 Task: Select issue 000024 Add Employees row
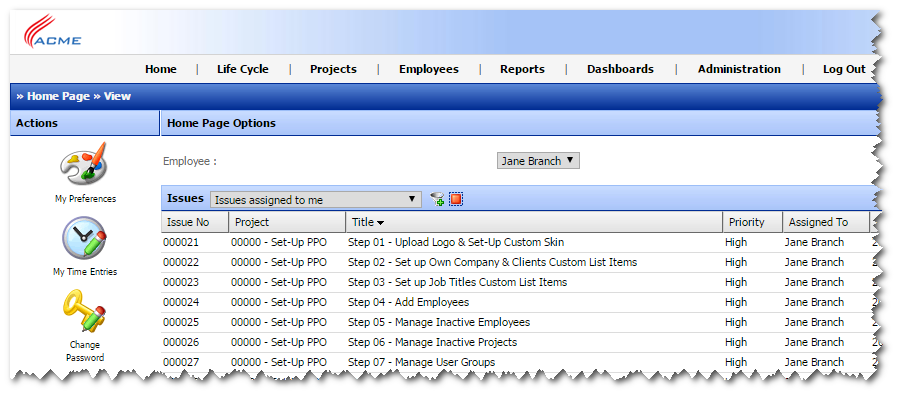coord(519,302)
